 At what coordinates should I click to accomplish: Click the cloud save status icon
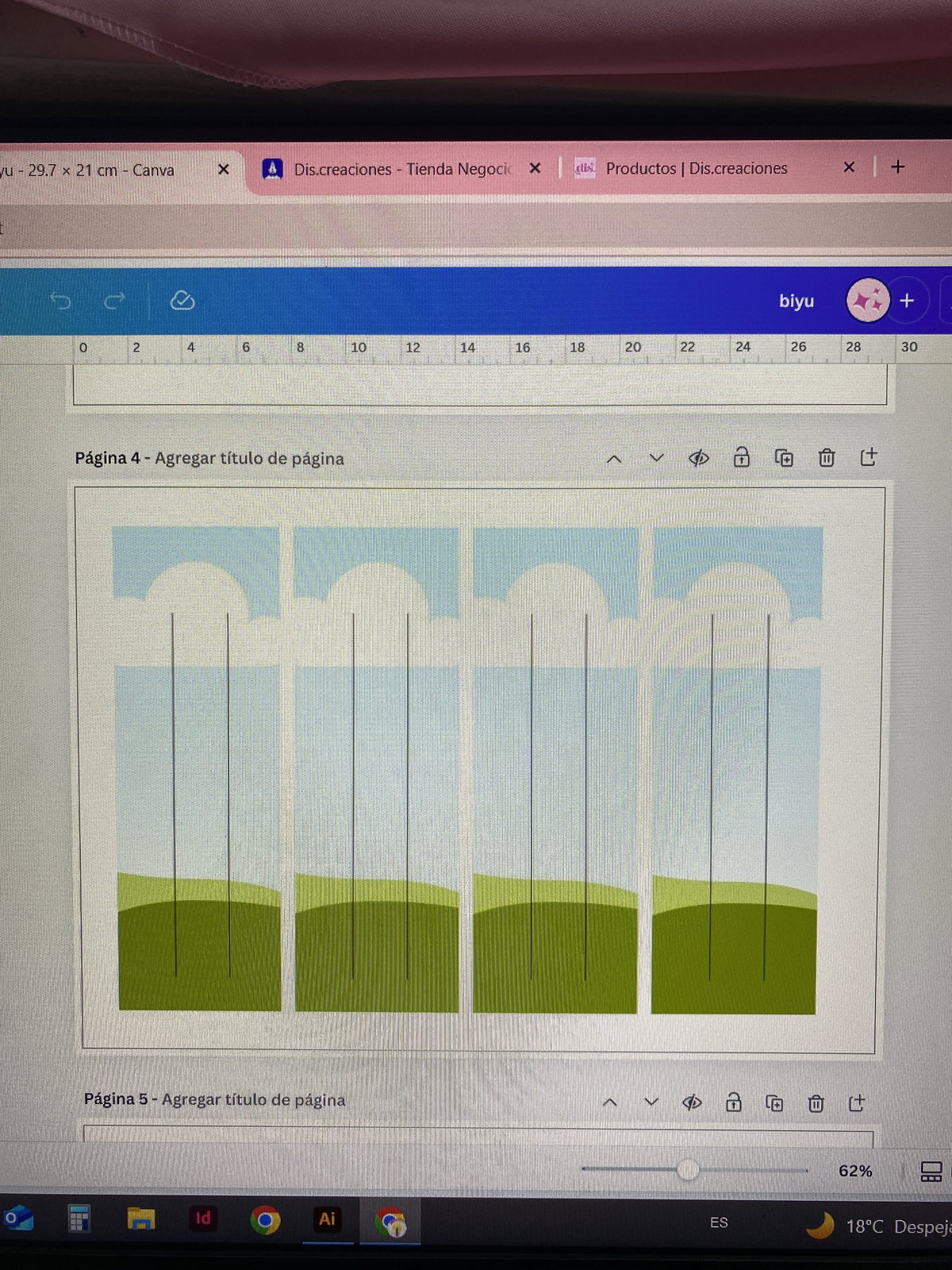[182, 301]
